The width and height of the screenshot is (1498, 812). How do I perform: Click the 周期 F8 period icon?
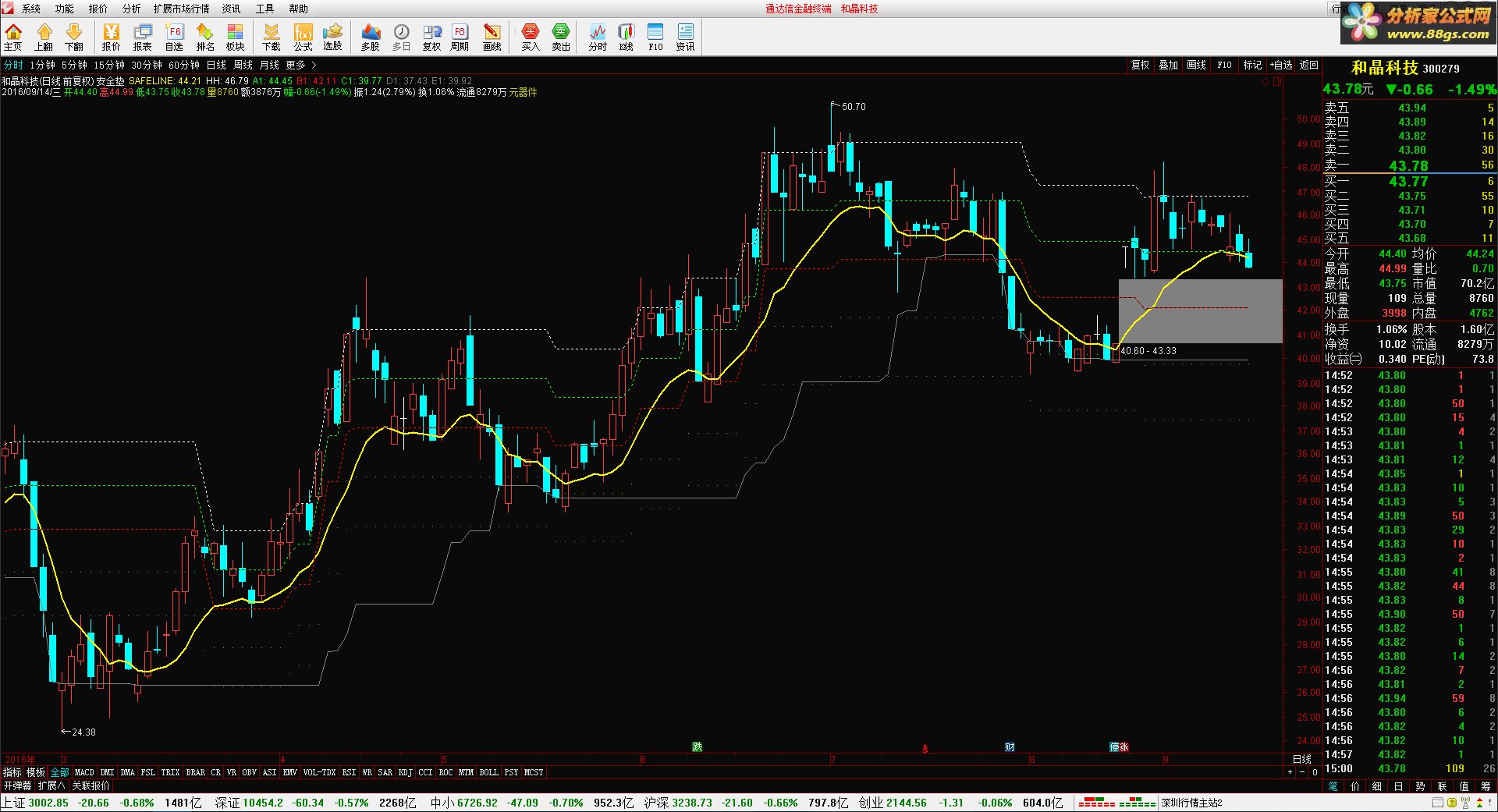coord(460,37)
